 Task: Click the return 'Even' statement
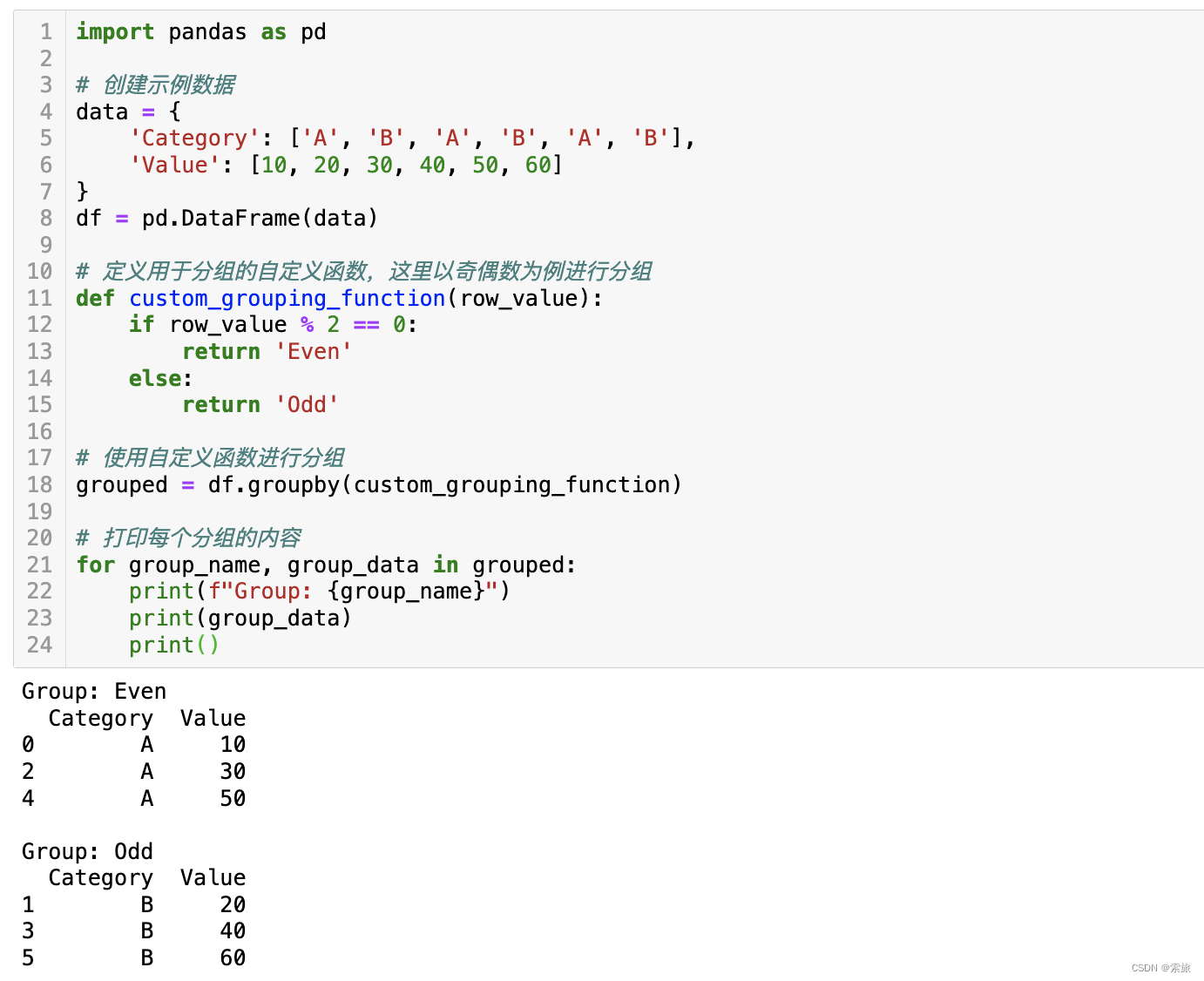[267, 352]
